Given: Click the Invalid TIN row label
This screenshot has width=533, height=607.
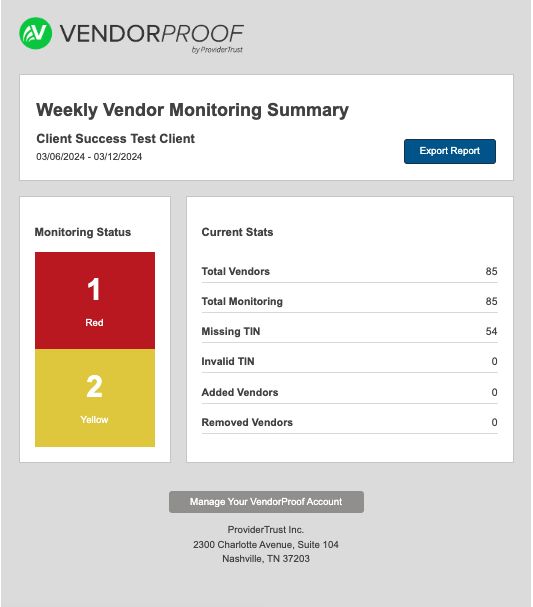Looking at the screenshot, I should pos(228,361).
